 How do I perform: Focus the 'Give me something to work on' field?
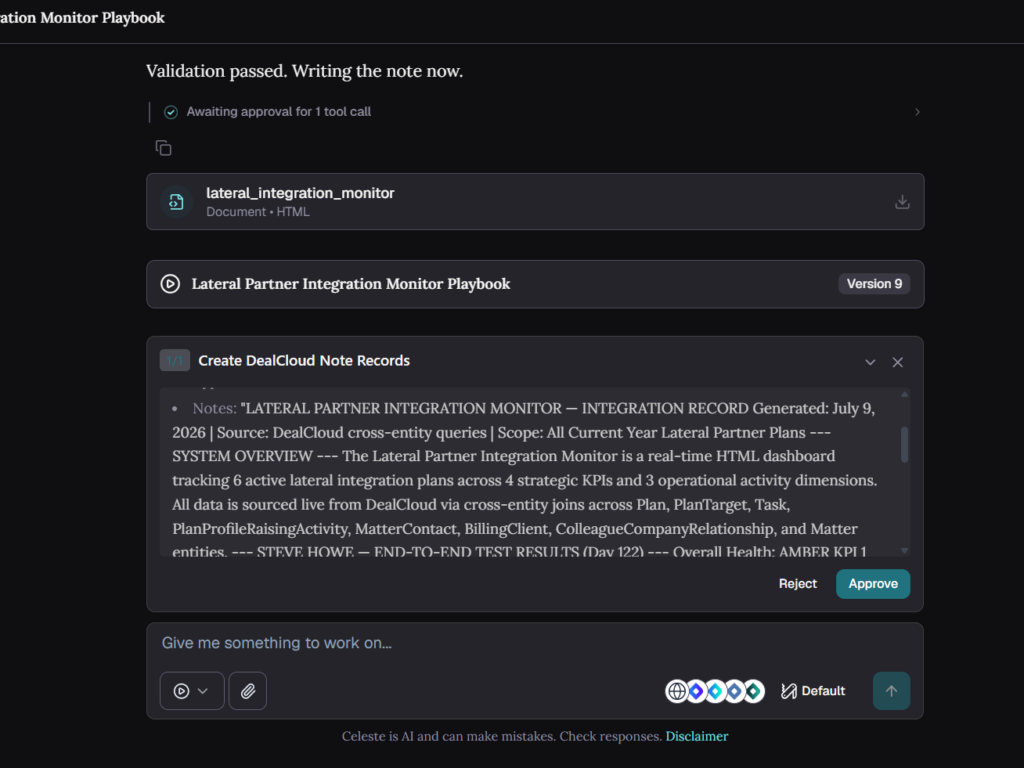(x=534, y=643)
